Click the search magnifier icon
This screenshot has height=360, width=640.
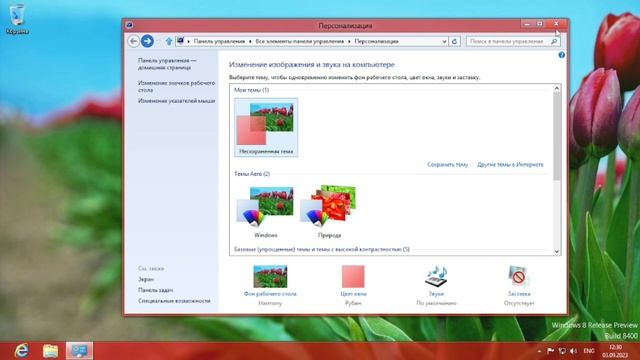pos(554,41)
